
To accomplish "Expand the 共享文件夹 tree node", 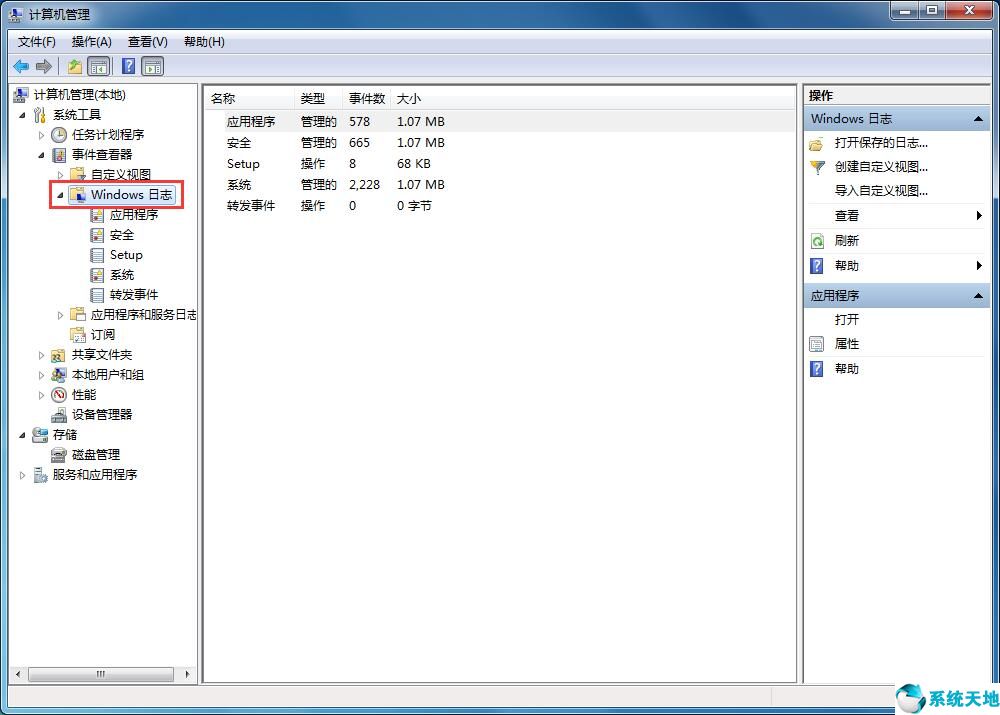I will [40, 354].
